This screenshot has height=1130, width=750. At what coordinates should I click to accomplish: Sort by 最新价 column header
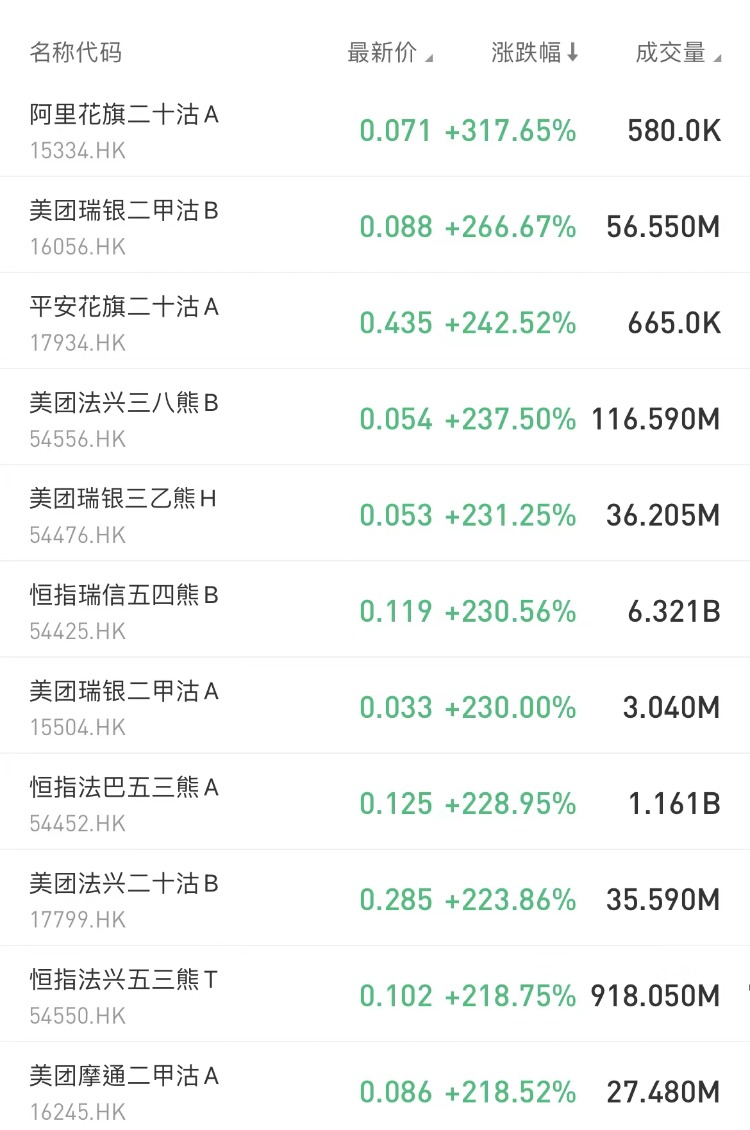coord(388,53)
